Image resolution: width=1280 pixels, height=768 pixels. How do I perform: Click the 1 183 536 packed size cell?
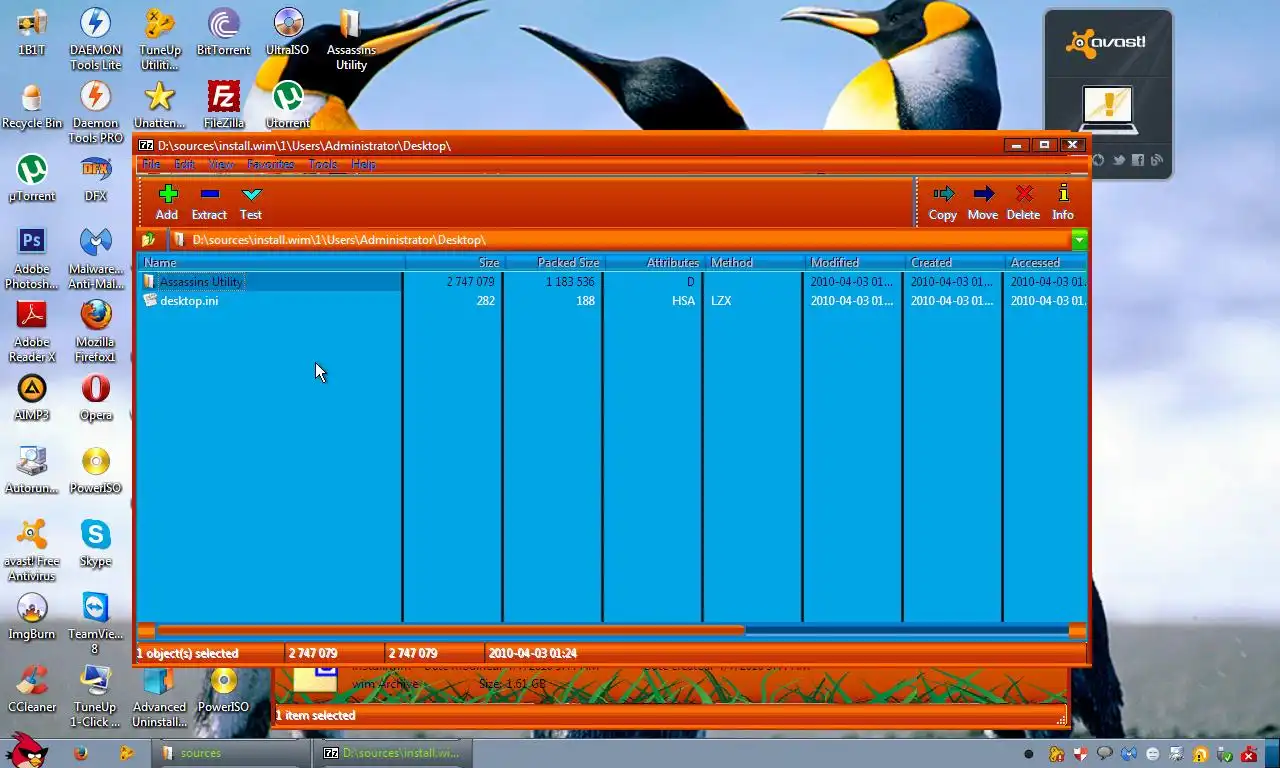pos(570,282)
